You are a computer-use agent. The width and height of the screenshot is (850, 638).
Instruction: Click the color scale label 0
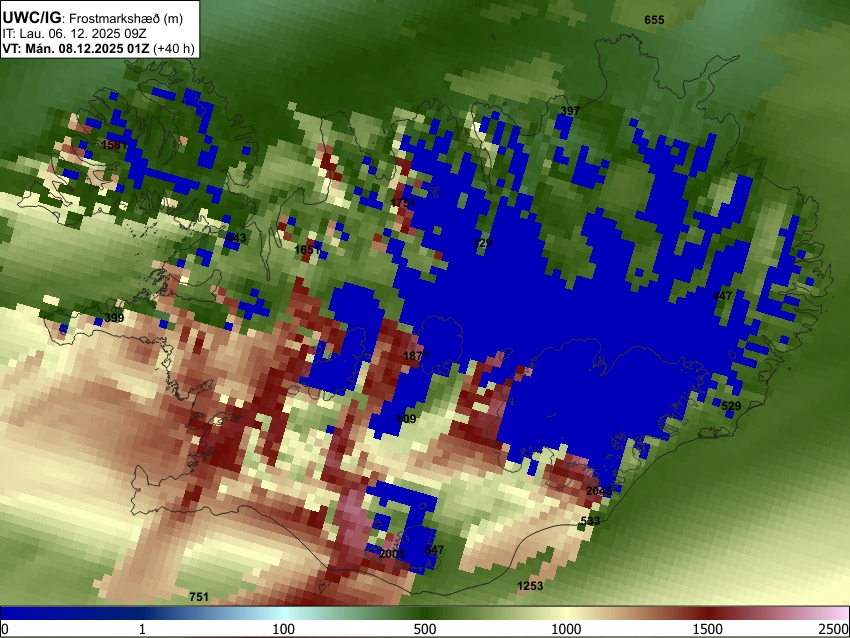click(x=5, y=629)
